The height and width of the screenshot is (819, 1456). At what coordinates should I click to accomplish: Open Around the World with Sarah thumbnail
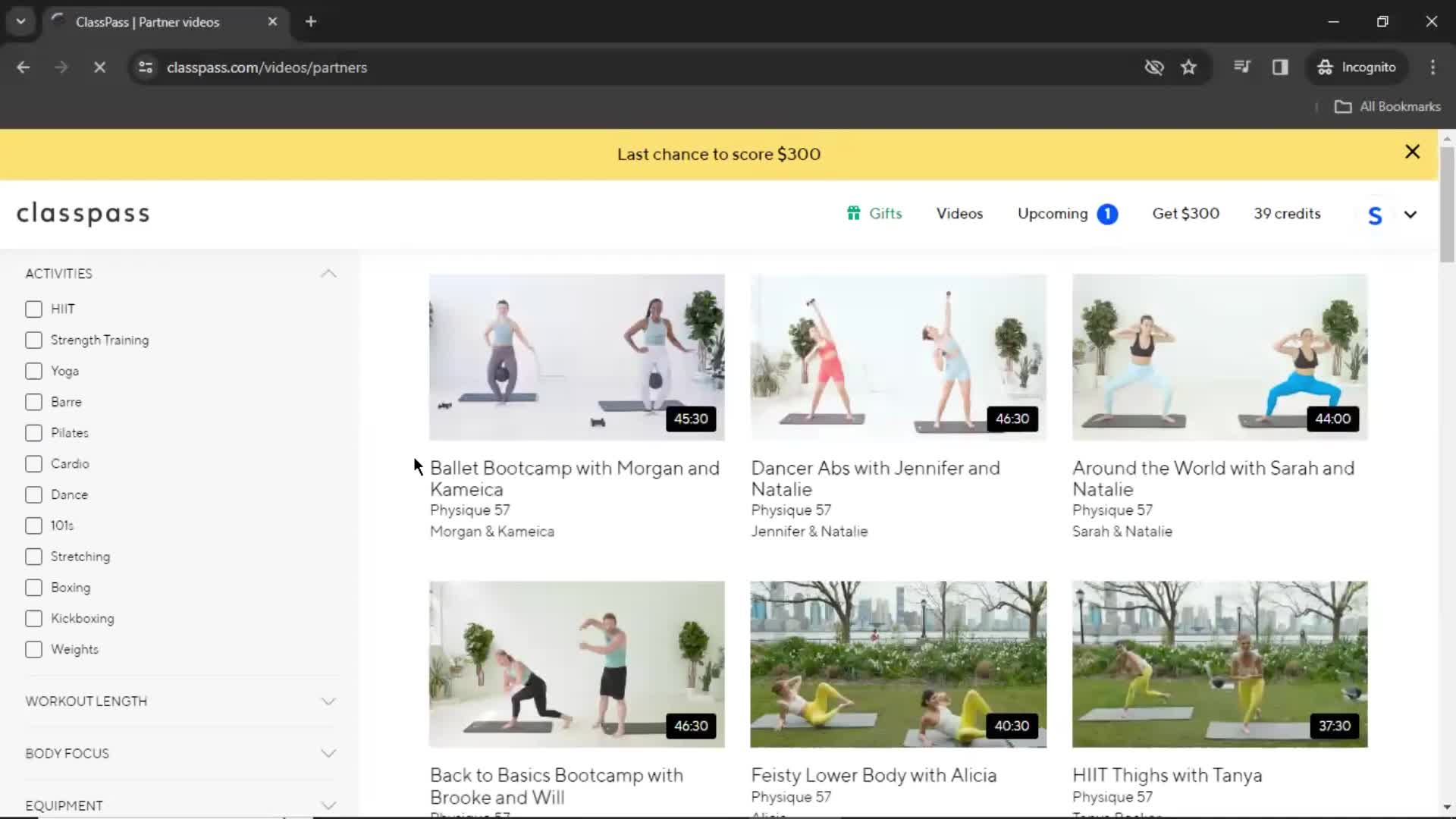coord(1220,357)
